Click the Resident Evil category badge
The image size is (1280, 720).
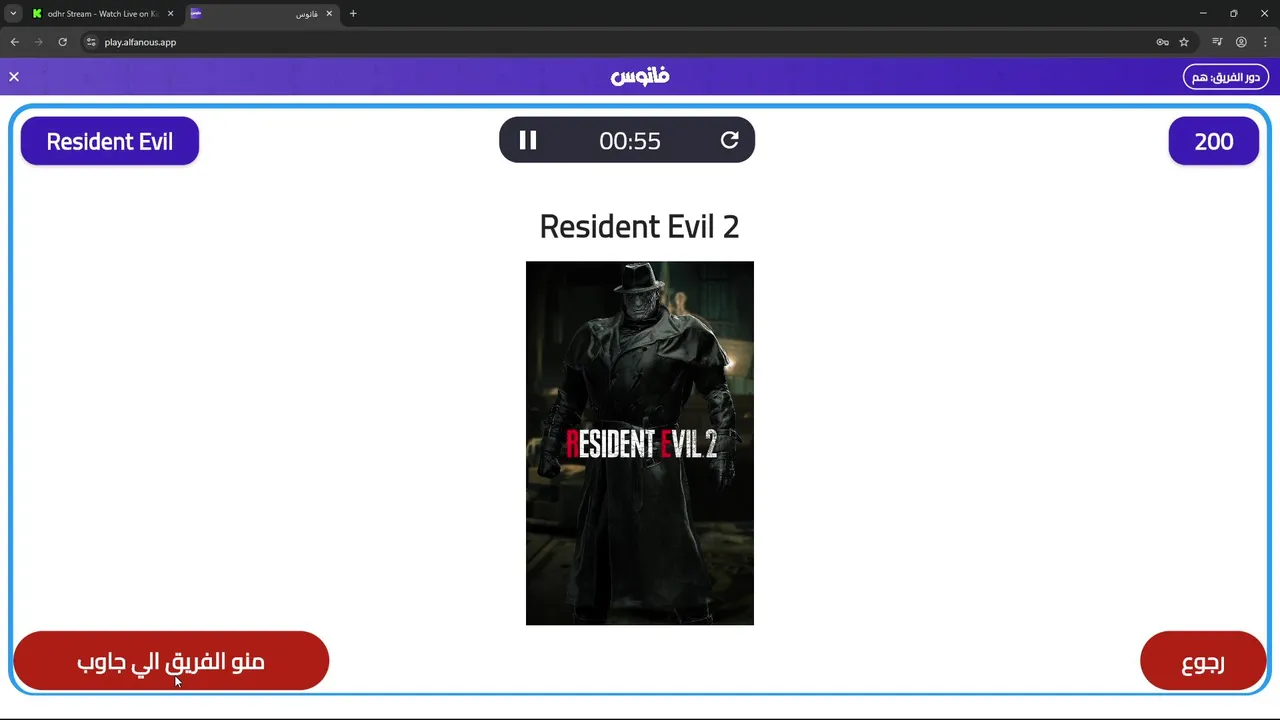[110, 141]
